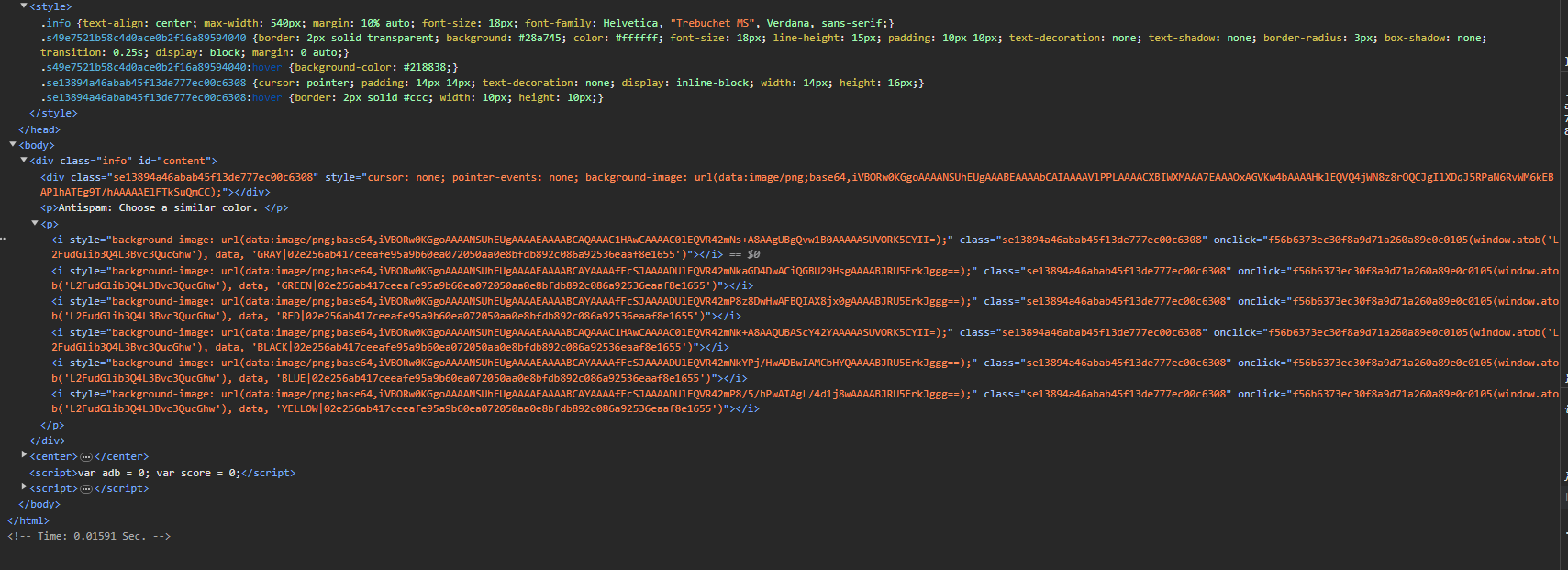Image resolution: width=1568 pixels, height=570 pixels.
Task: Select the <i> element with 'GREEN' value
Action: (x=805, y=278)
